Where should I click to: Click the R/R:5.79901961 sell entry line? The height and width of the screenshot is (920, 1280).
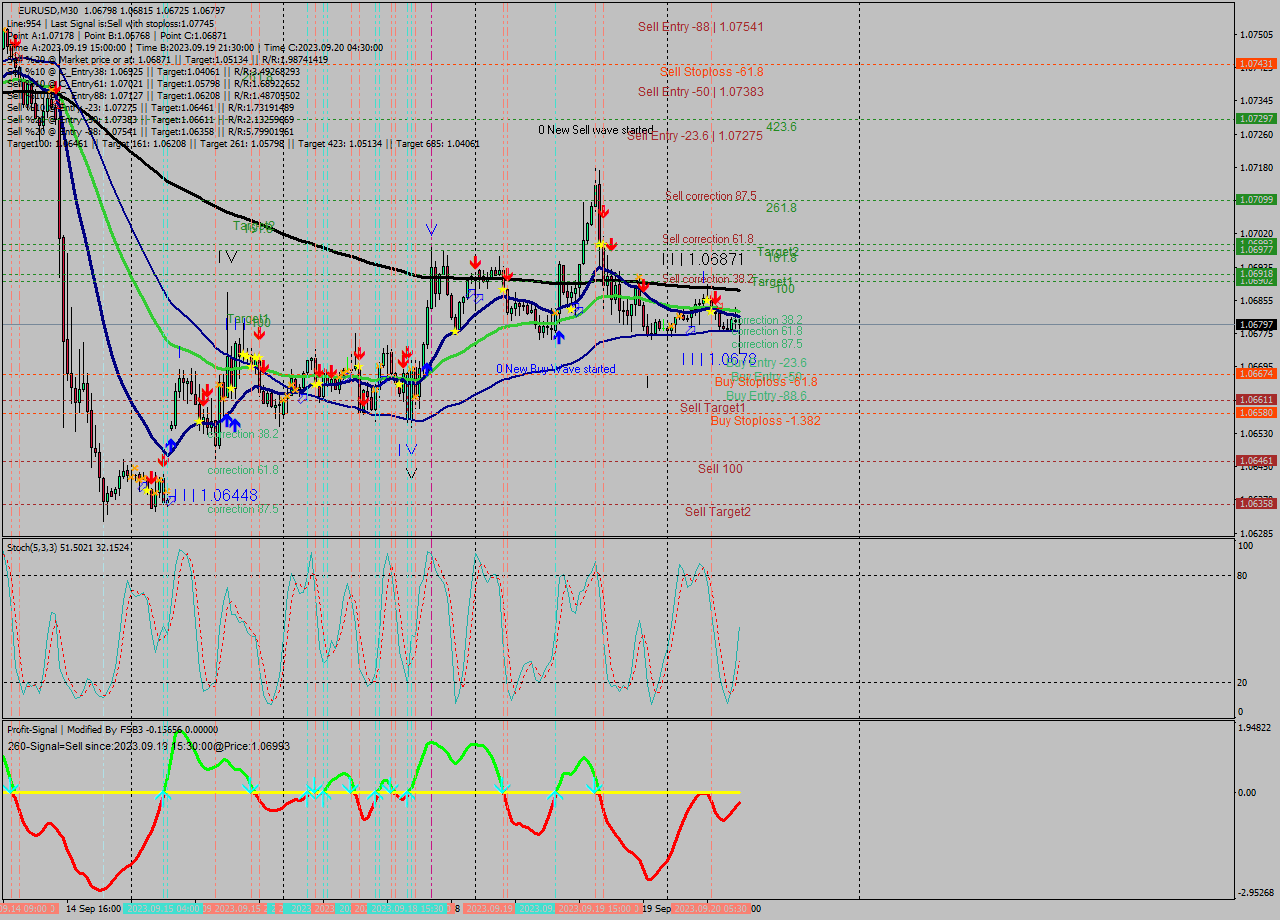150,131
